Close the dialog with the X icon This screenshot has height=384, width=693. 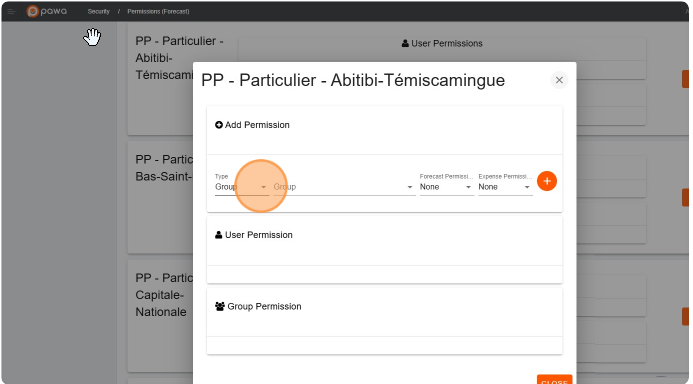[559, 80]
